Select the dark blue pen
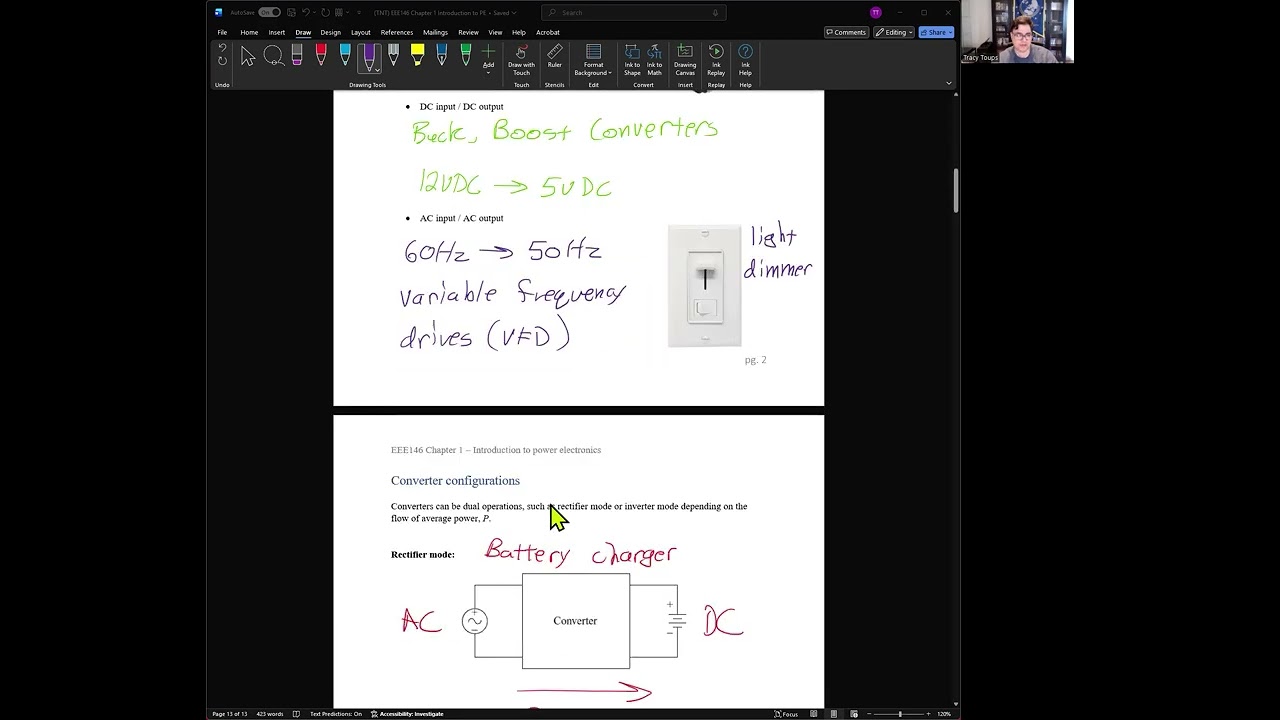This screenshot has width=1280, height=720. tap(441, 57)
